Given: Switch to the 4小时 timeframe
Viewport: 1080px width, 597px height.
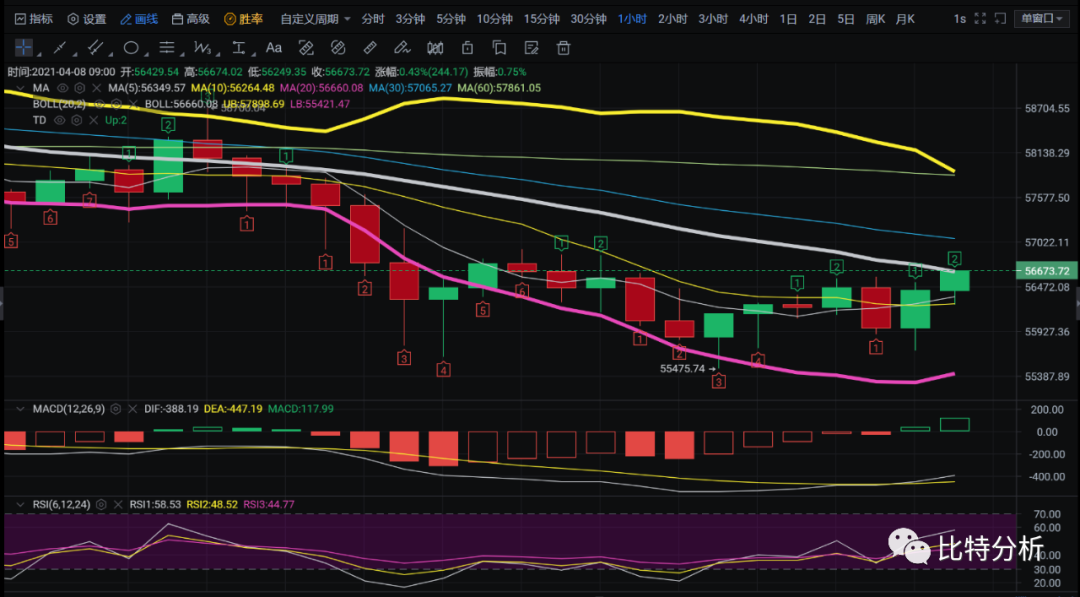Looking at the screenshot, I should [753, 19].
